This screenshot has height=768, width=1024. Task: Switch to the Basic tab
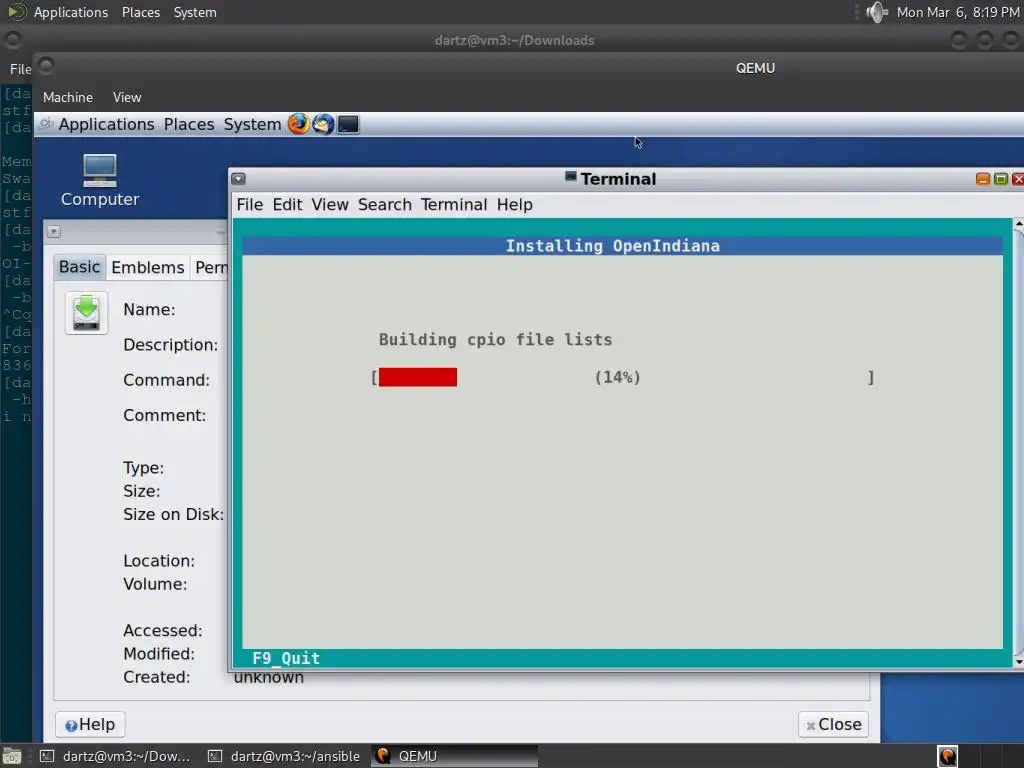(80, 267)
